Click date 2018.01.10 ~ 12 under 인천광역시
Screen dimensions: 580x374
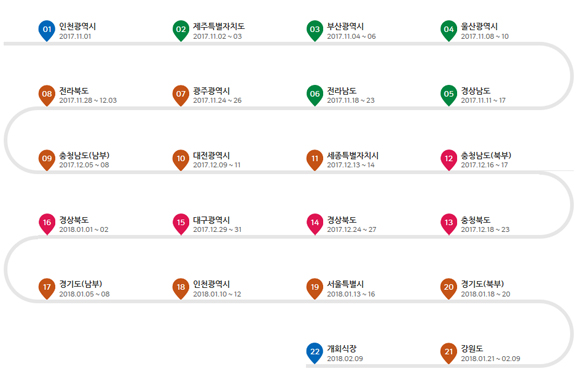click(217, 294)
